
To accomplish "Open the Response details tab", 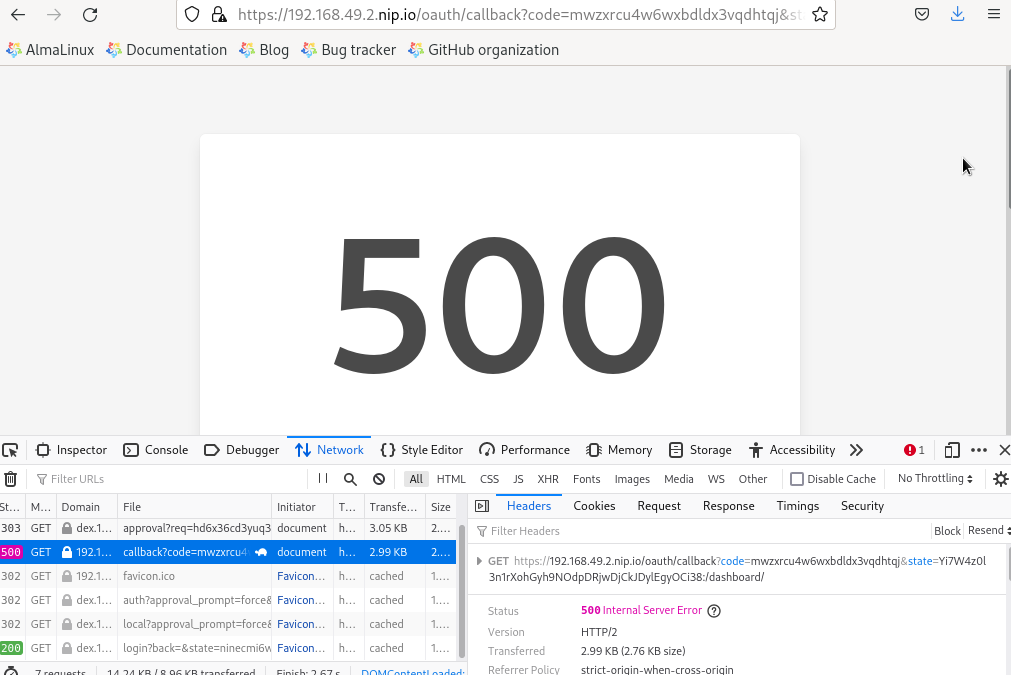I will point(729,506).
